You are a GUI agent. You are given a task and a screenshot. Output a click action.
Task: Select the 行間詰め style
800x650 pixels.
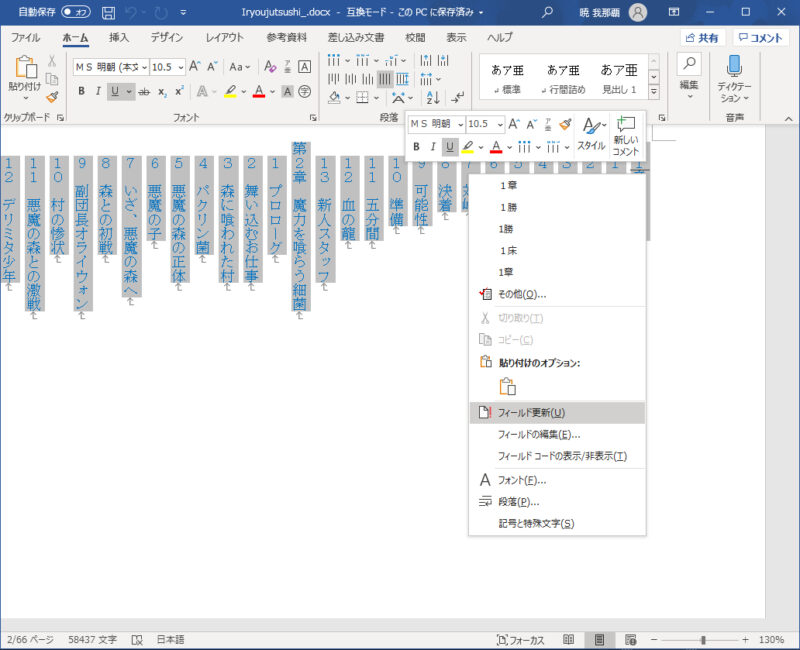563,78
